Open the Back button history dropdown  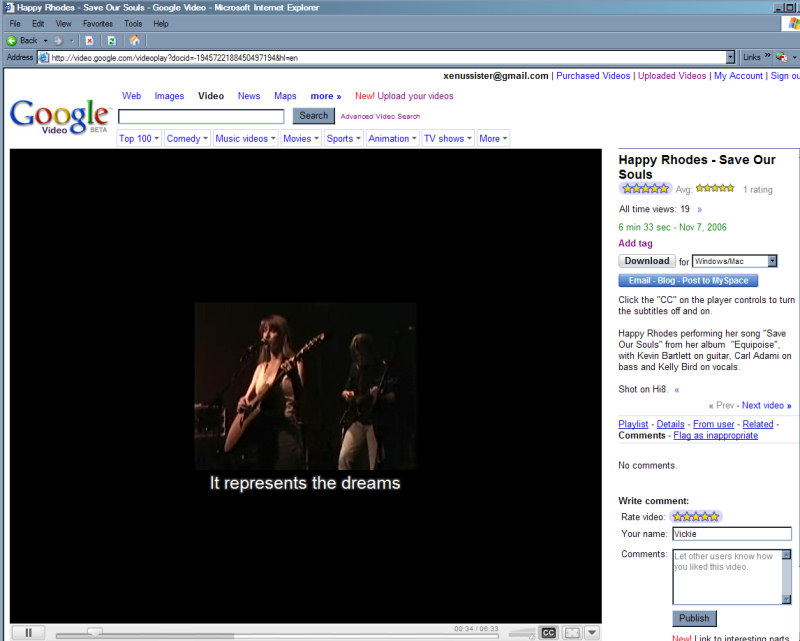coord(45,40)
